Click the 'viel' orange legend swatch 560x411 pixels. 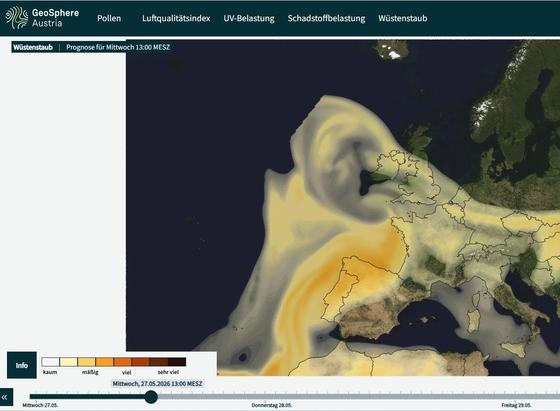click(122, 362)
